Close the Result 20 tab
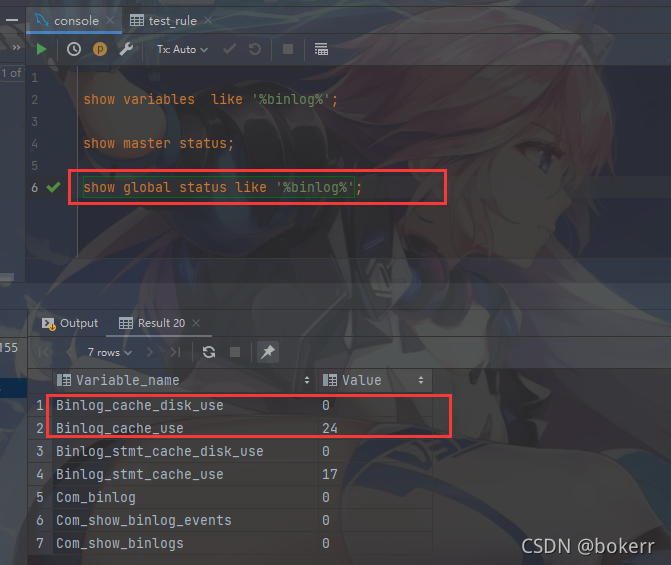This screenshot has height=565, width=671. (196, 323)
